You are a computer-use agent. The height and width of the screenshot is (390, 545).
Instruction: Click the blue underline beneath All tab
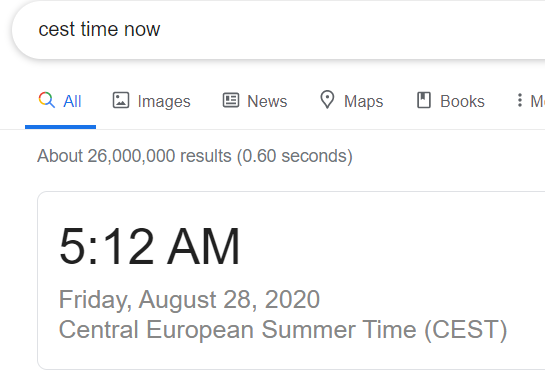click(60, 127)
